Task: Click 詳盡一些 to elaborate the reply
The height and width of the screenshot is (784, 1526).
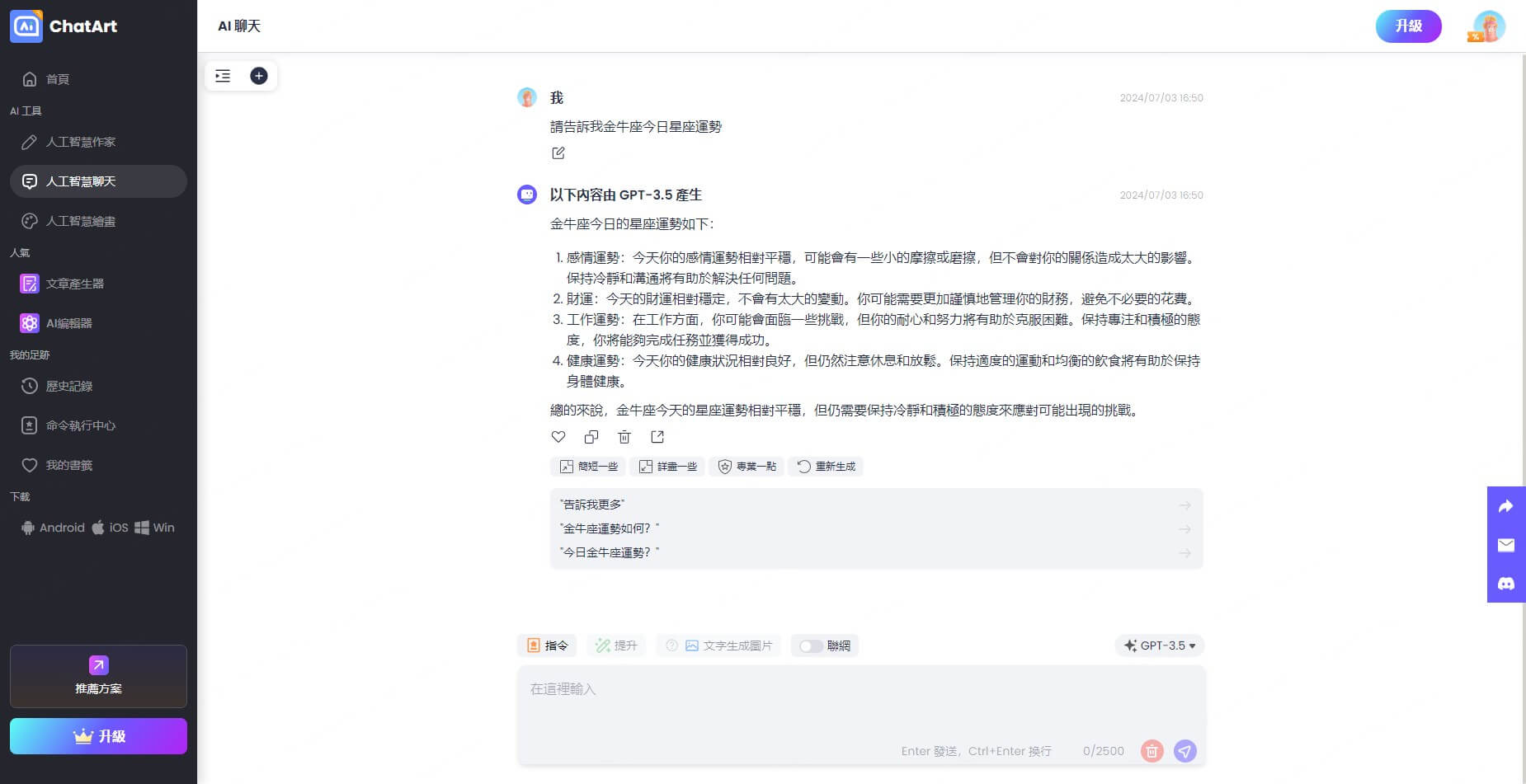Action: coord(667,467)
